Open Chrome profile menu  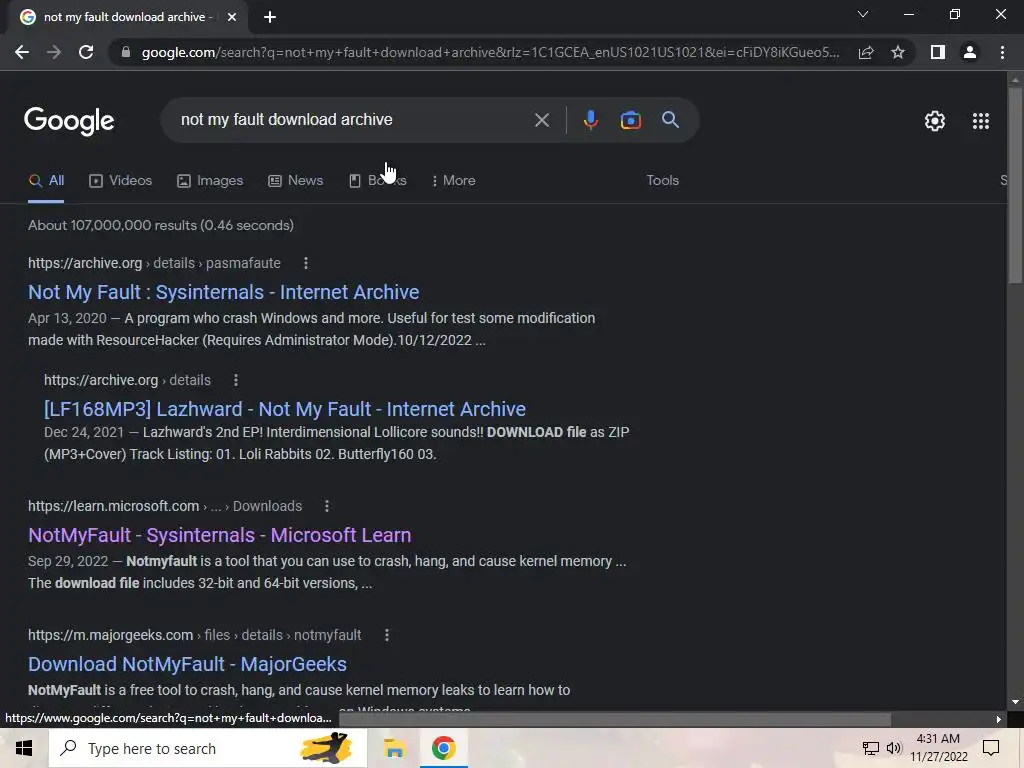click(970, 52)
